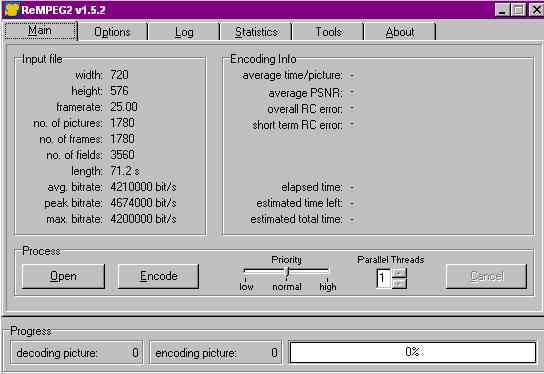
Task: Click the 'no. of frames:' label
Action: pyautogui.click(x=71, y=139)
